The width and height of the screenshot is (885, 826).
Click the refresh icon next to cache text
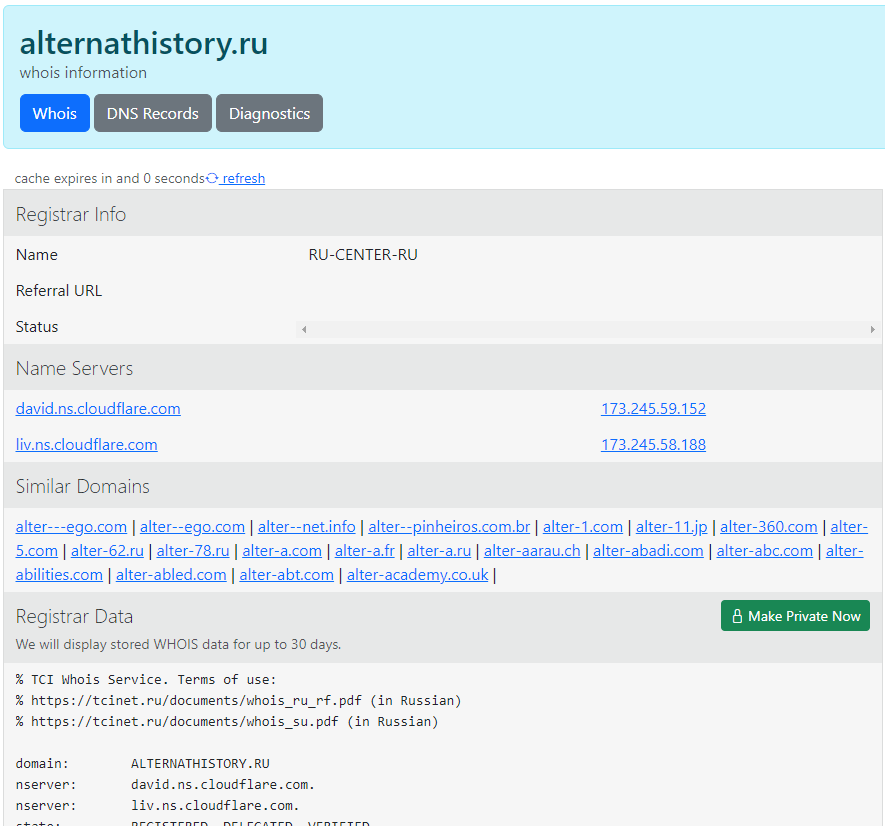point(212,179)
